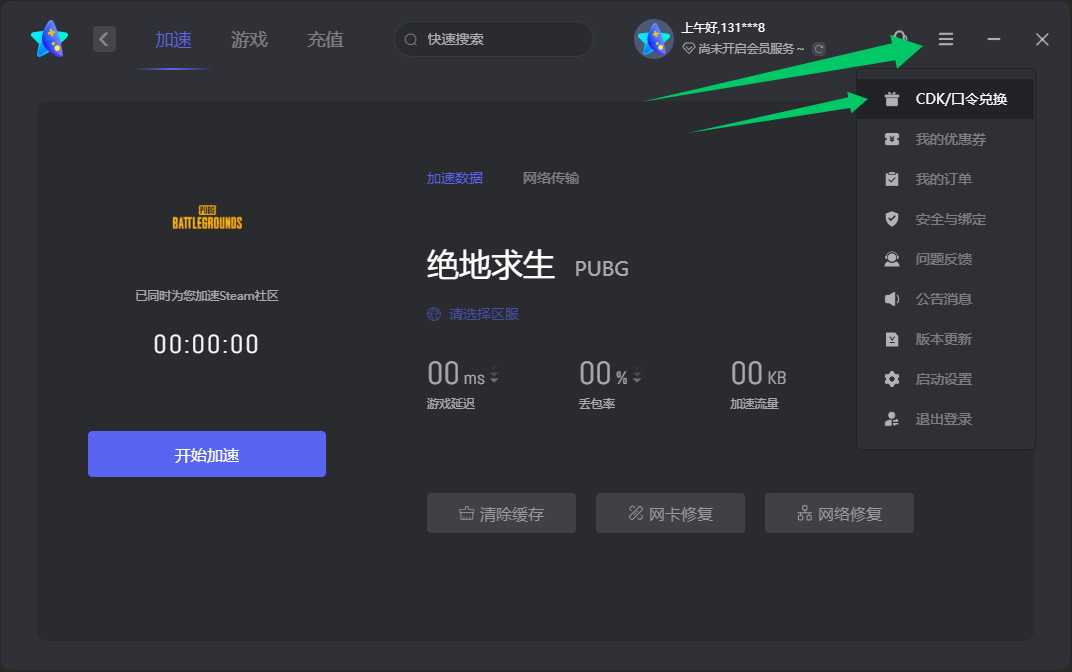The height and width of the screenshot is (672, 1072).
Task: Click the PUBG subtitle text
Action: click(602, 269)
